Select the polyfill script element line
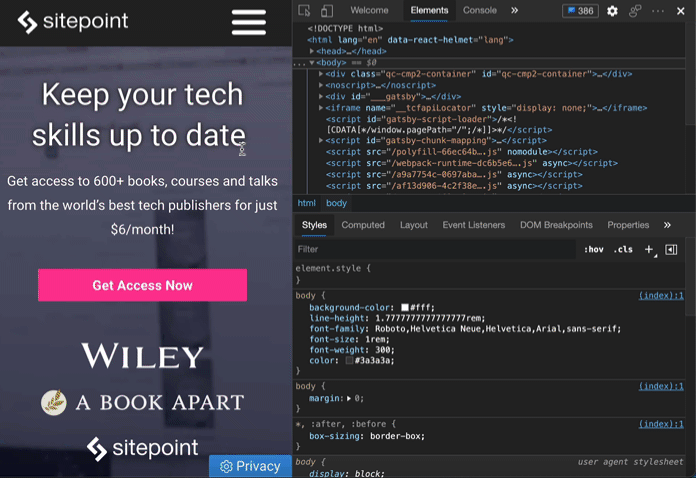 pos(462,152)
